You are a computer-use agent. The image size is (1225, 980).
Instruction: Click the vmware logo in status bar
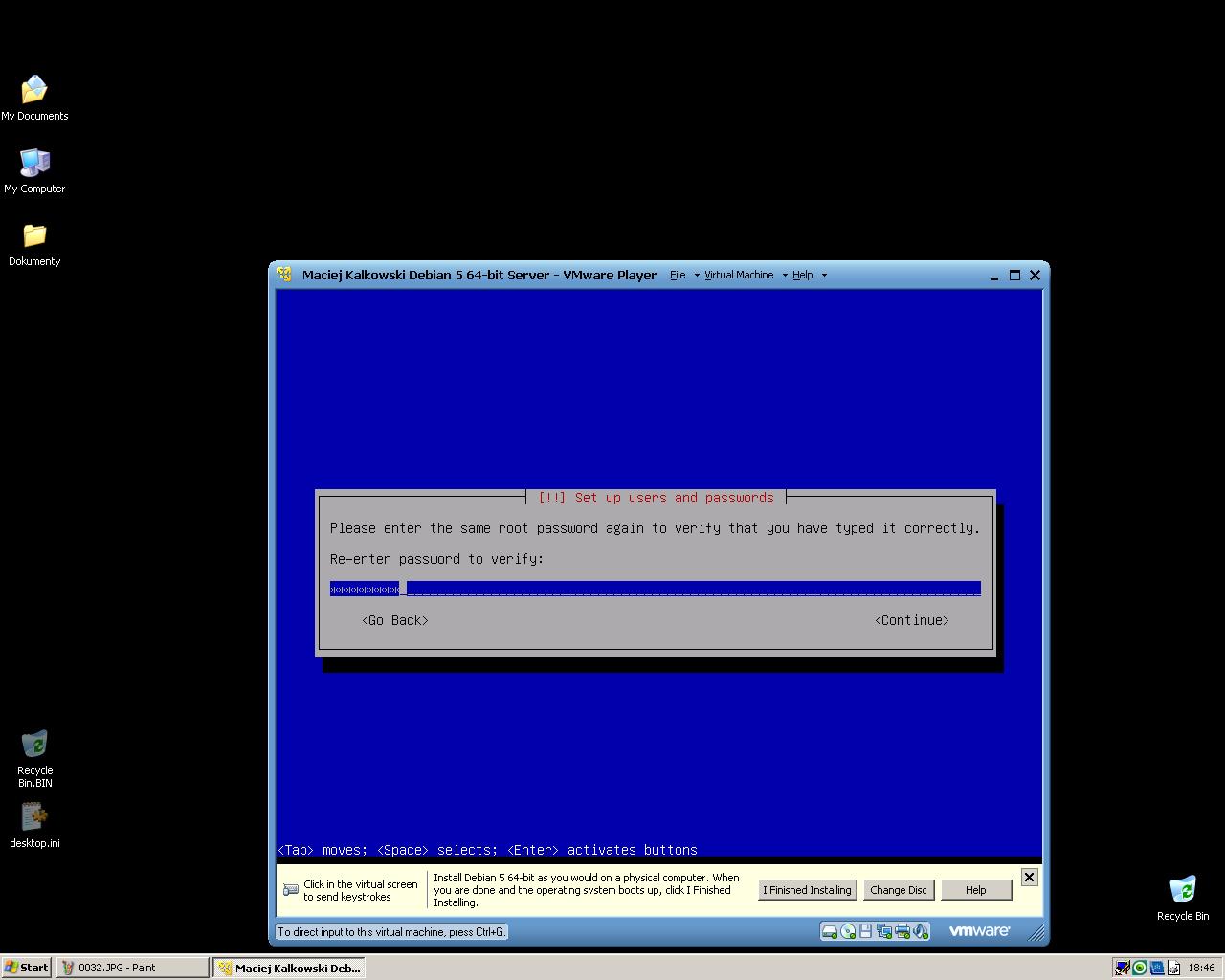tap(979, 930)
